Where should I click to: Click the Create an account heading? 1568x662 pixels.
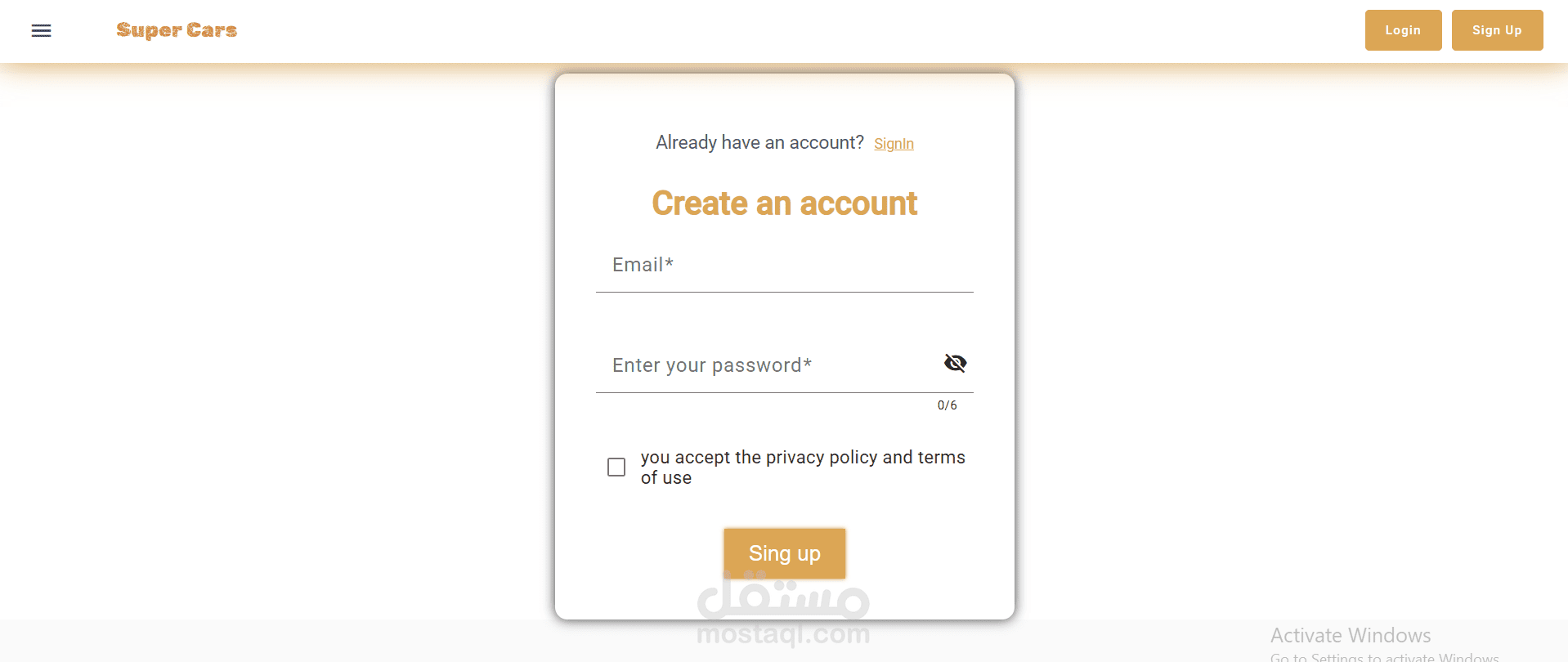point(784,204)
